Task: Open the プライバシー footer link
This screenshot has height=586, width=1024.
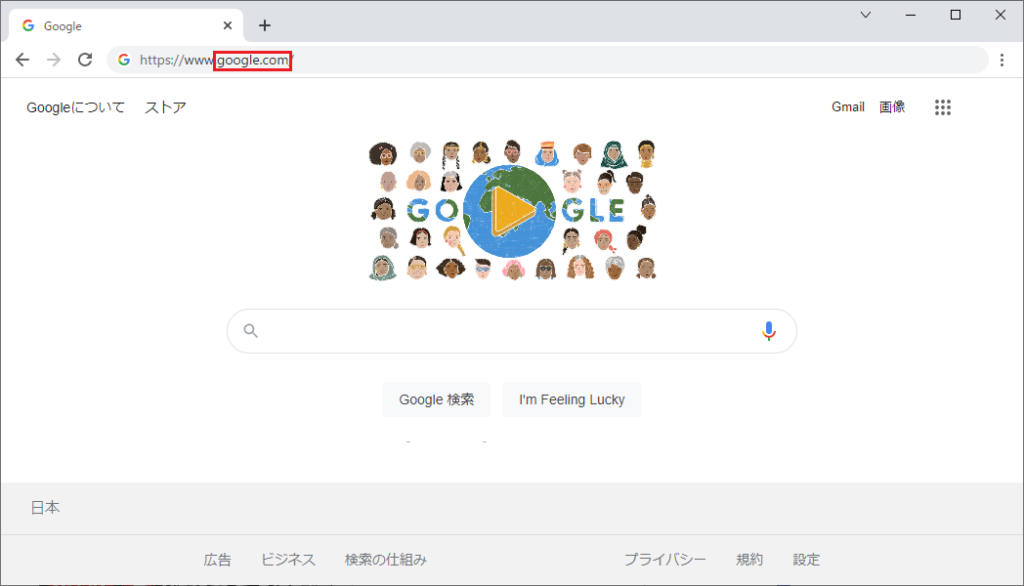Action: [665, 560]
